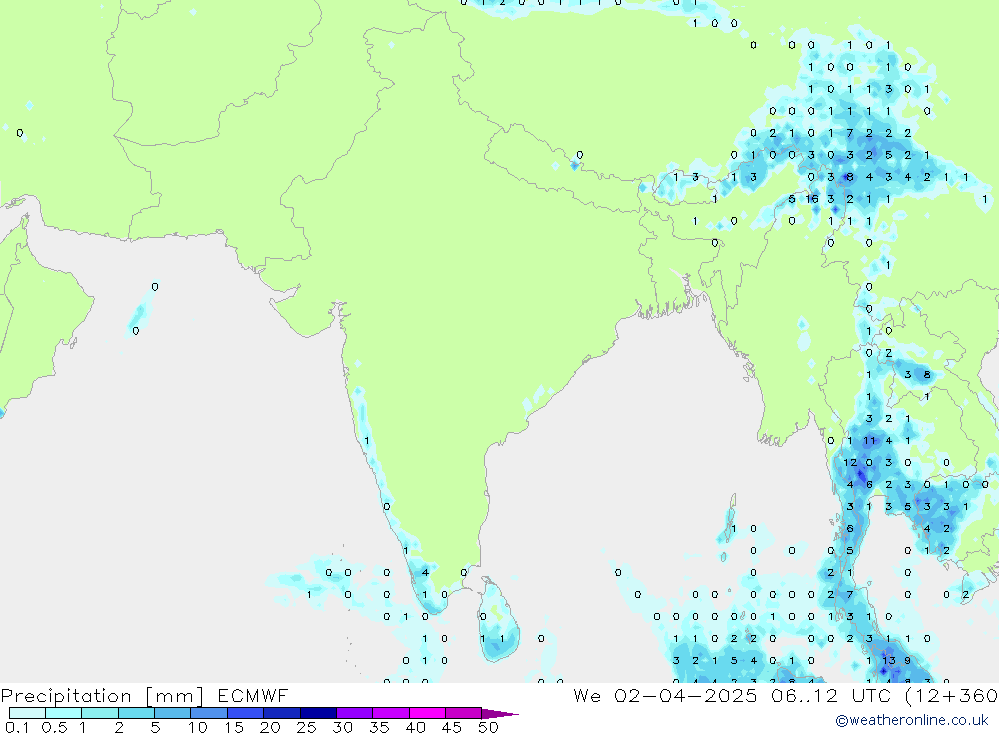Click the legend arrow tip above 50
This screenshot has height=733, width=1000.
click(x=501, y=713)
